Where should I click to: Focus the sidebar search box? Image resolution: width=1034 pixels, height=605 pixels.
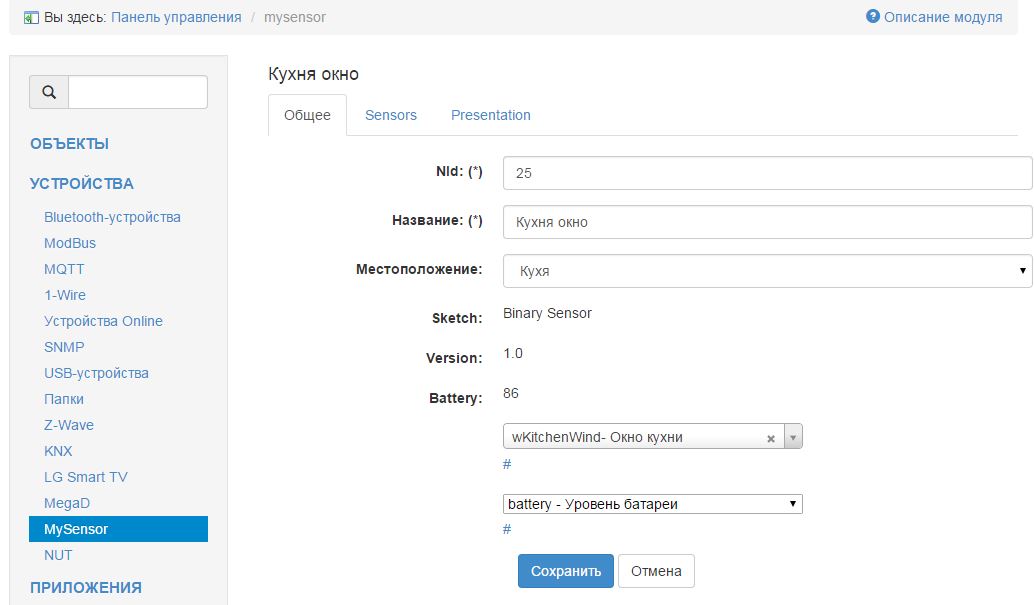(x=138, y=92)
